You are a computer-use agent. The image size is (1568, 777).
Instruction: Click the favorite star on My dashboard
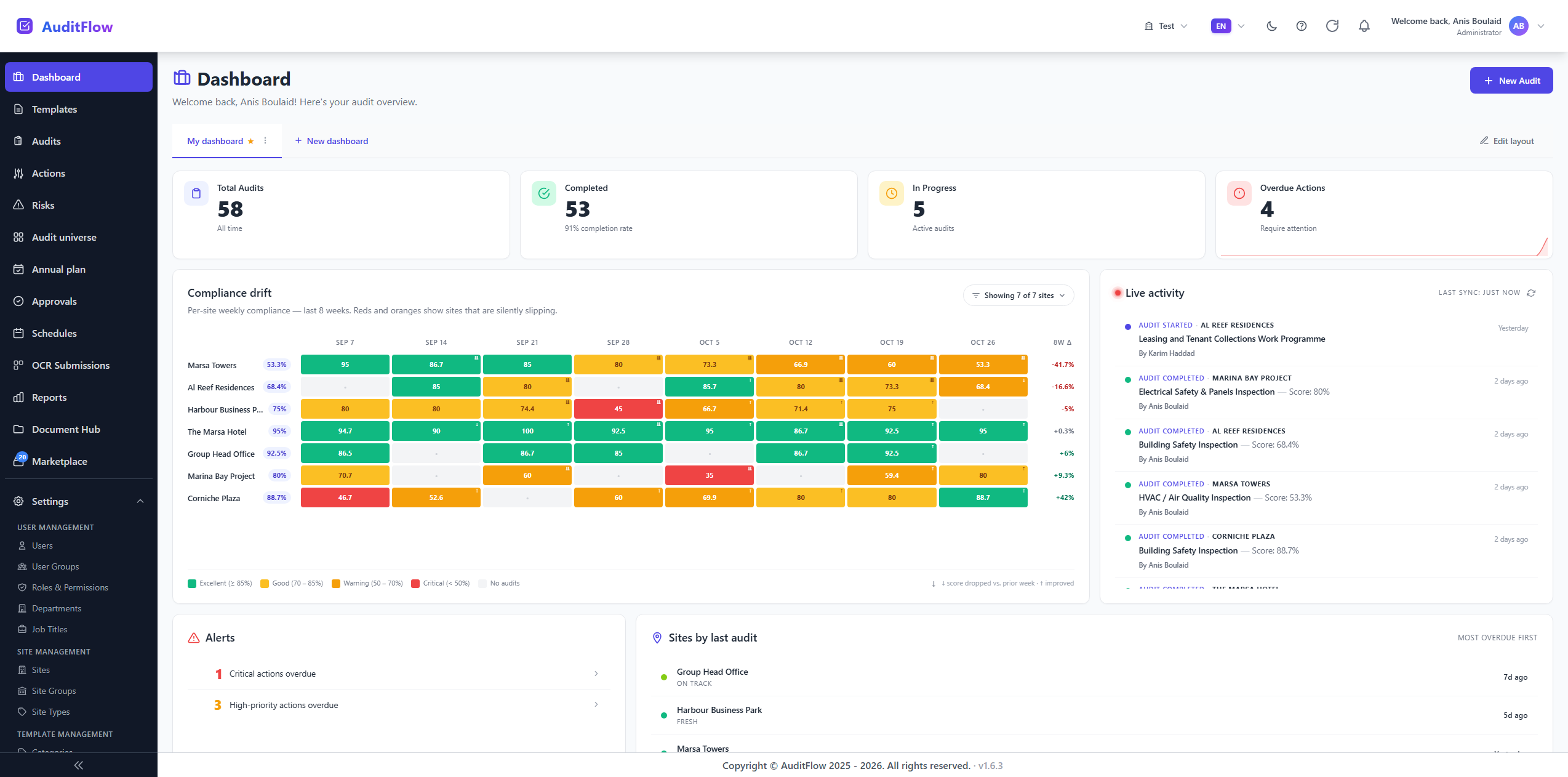(x=250, y=141)
